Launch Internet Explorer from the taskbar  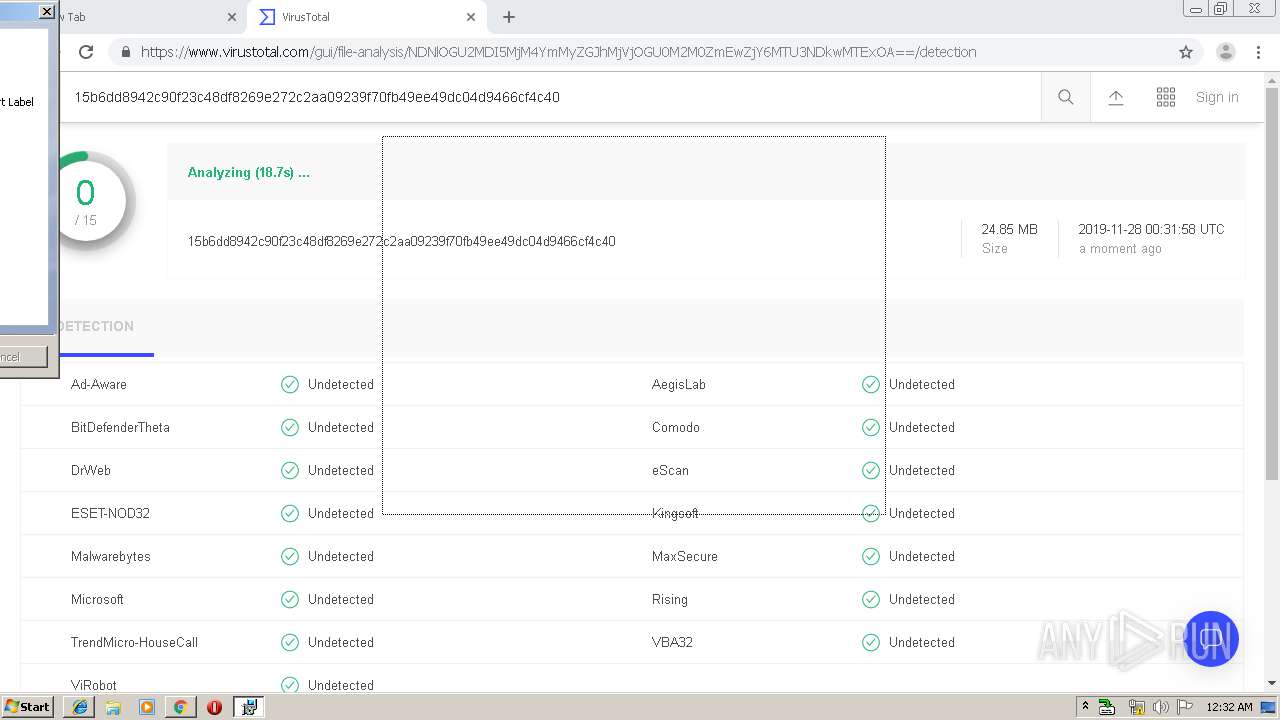click(x=80, y=707)
